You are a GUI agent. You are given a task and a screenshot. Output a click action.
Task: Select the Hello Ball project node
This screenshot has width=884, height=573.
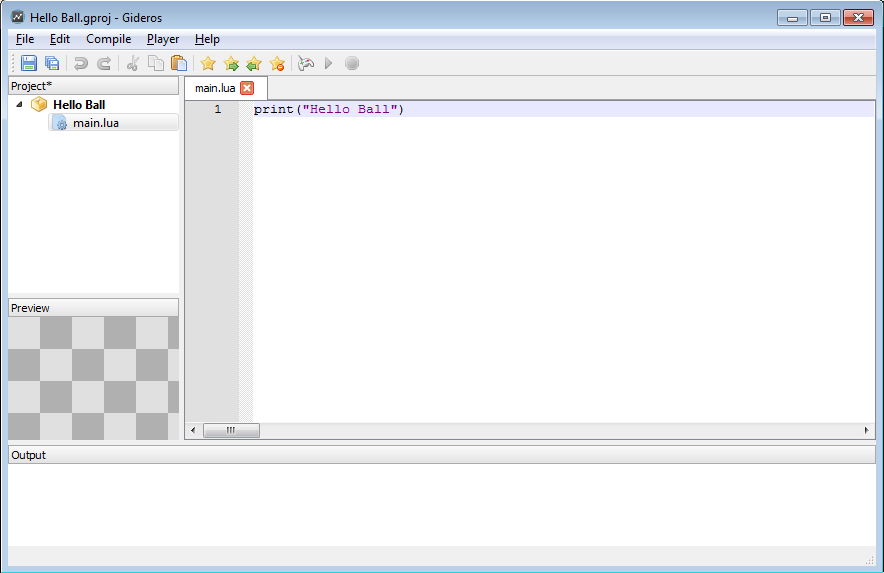79,104
